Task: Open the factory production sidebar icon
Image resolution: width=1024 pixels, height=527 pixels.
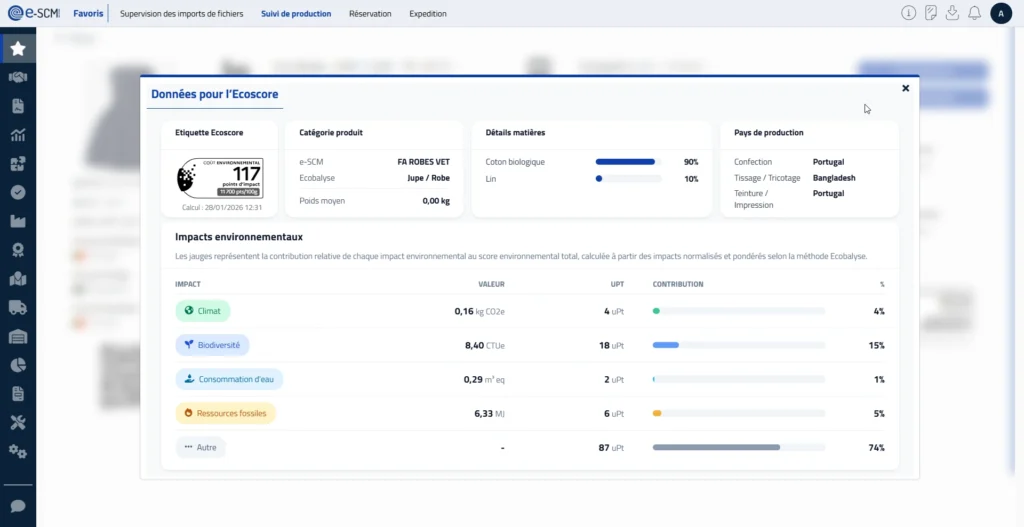Action: point(18,221)
